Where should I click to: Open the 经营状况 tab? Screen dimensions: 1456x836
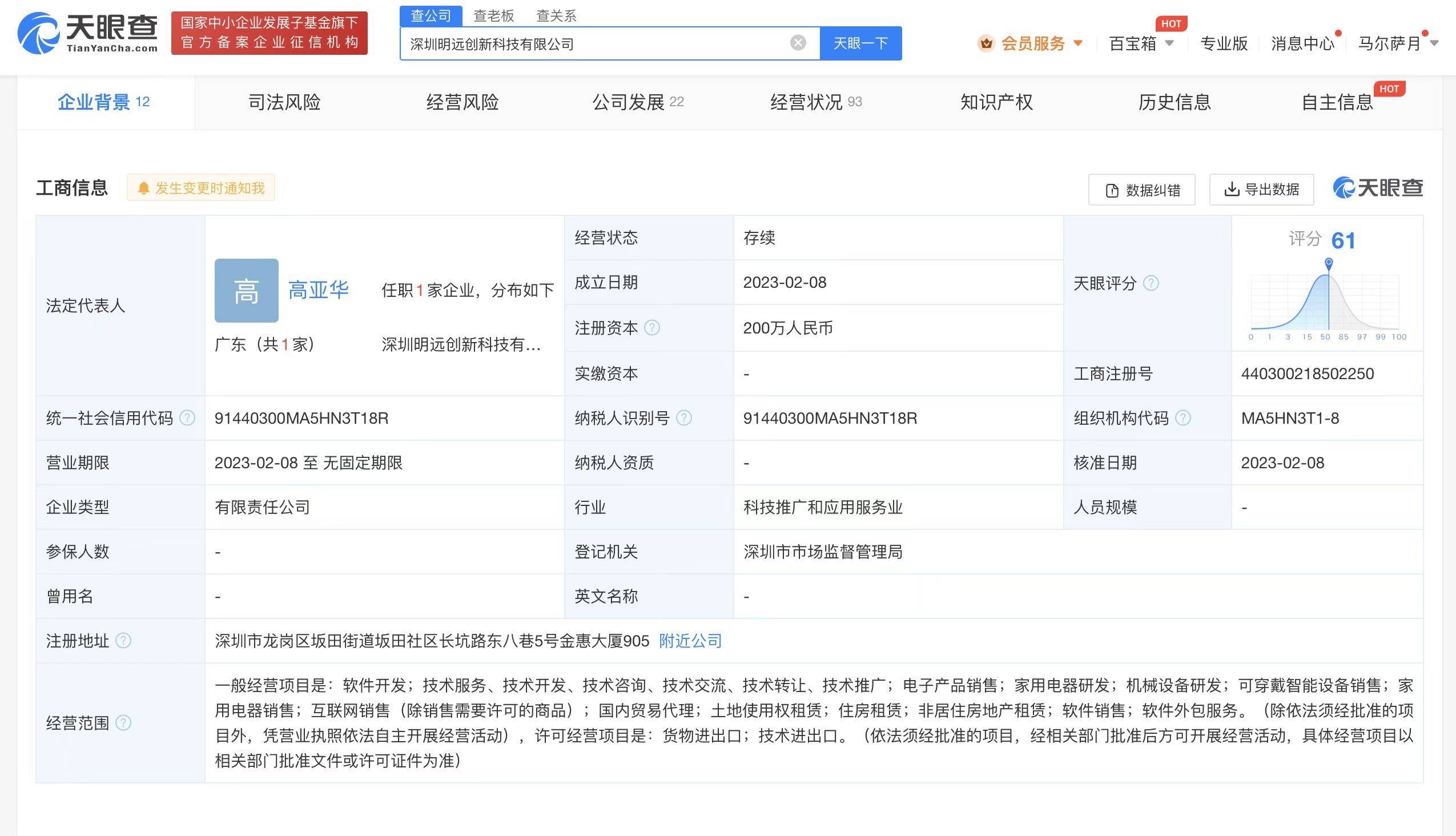pyautogui.click(x=816, y=102)
